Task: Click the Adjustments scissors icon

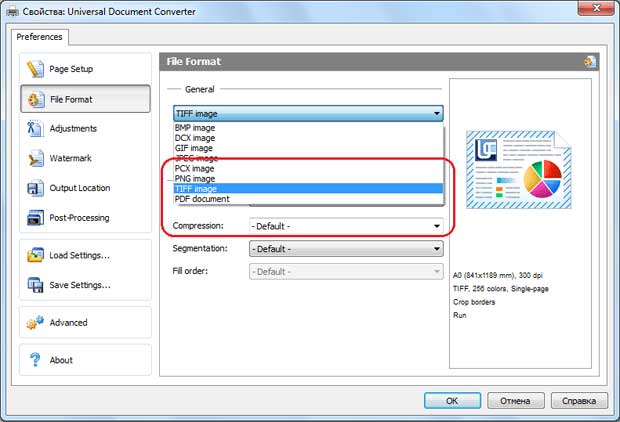Action: pyautogui.click(x=35, y=129)
